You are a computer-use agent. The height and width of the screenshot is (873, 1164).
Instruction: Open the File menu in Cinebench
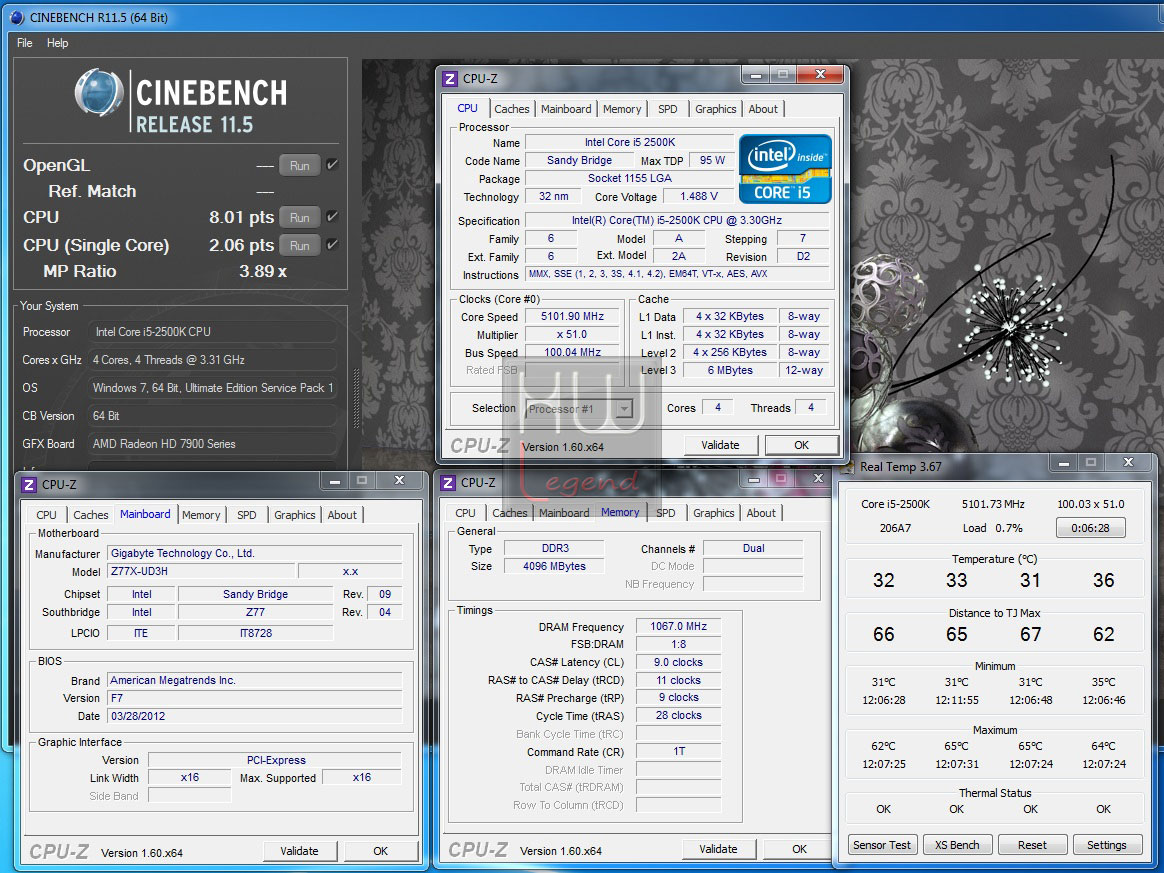24,43
